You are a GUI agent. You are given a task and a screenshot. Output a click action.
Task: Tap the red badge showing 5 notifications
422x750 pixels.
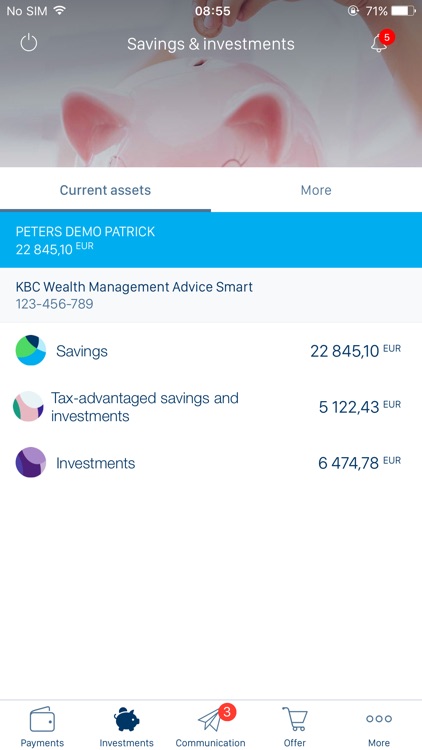tap(387, 36)
